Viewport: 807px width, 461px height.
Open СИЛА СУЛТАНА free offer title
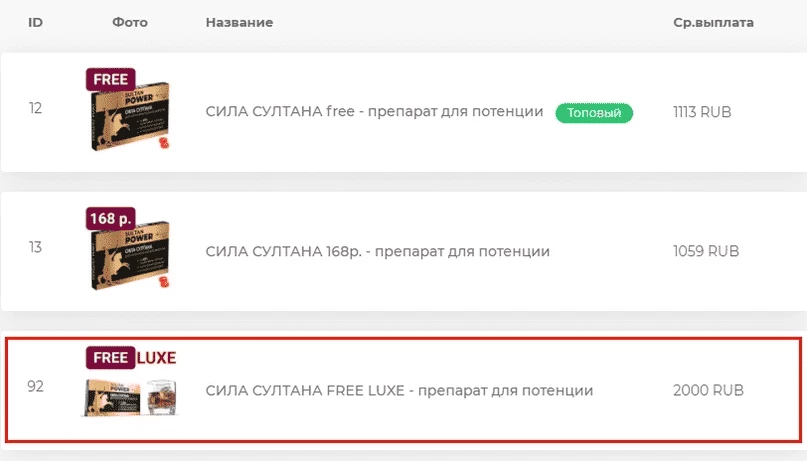[x=374, y=112]
